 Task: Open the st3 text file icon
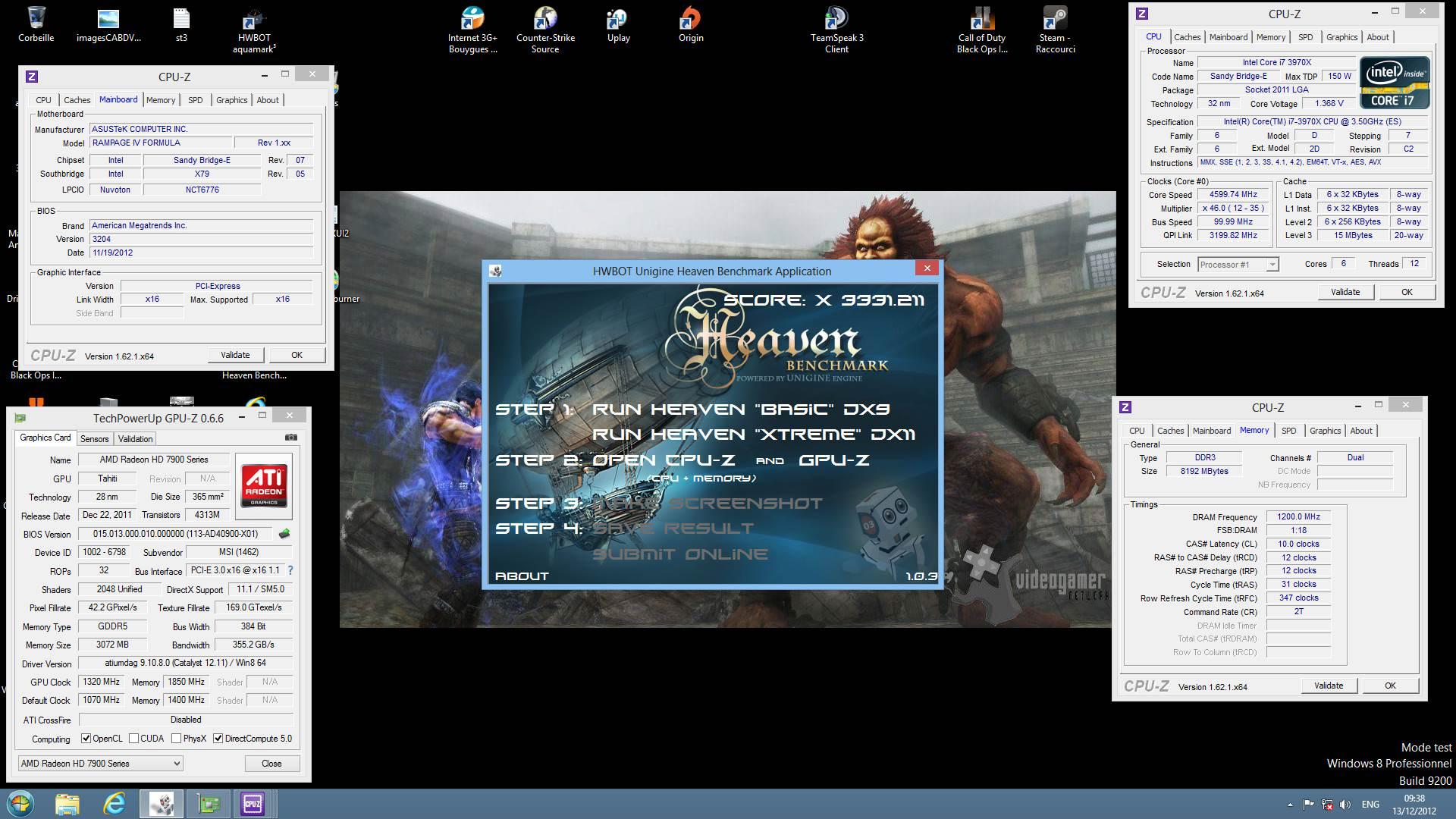pyautogui.click(x=181, y=24)
